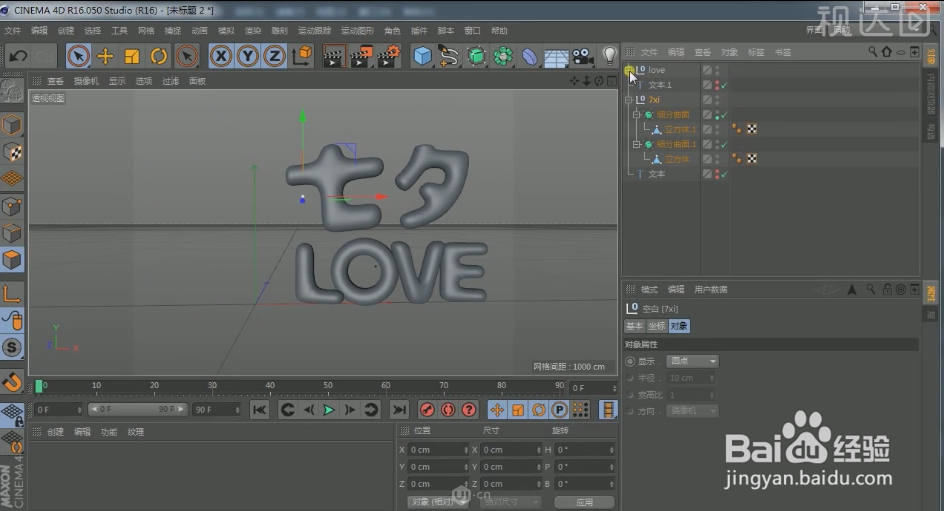Screen dimensions: 944x511
Task: Switch to the 基本 attribute tab
Action: (635, 326)
